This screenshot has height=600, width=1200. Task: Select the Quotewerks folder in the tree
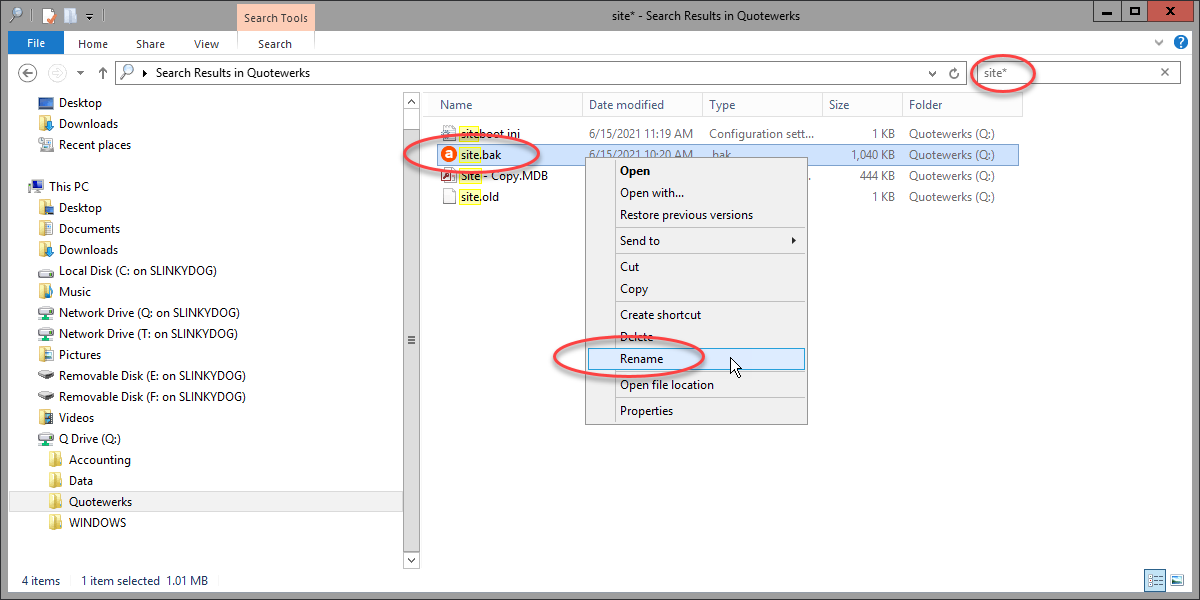click(100, 502)
